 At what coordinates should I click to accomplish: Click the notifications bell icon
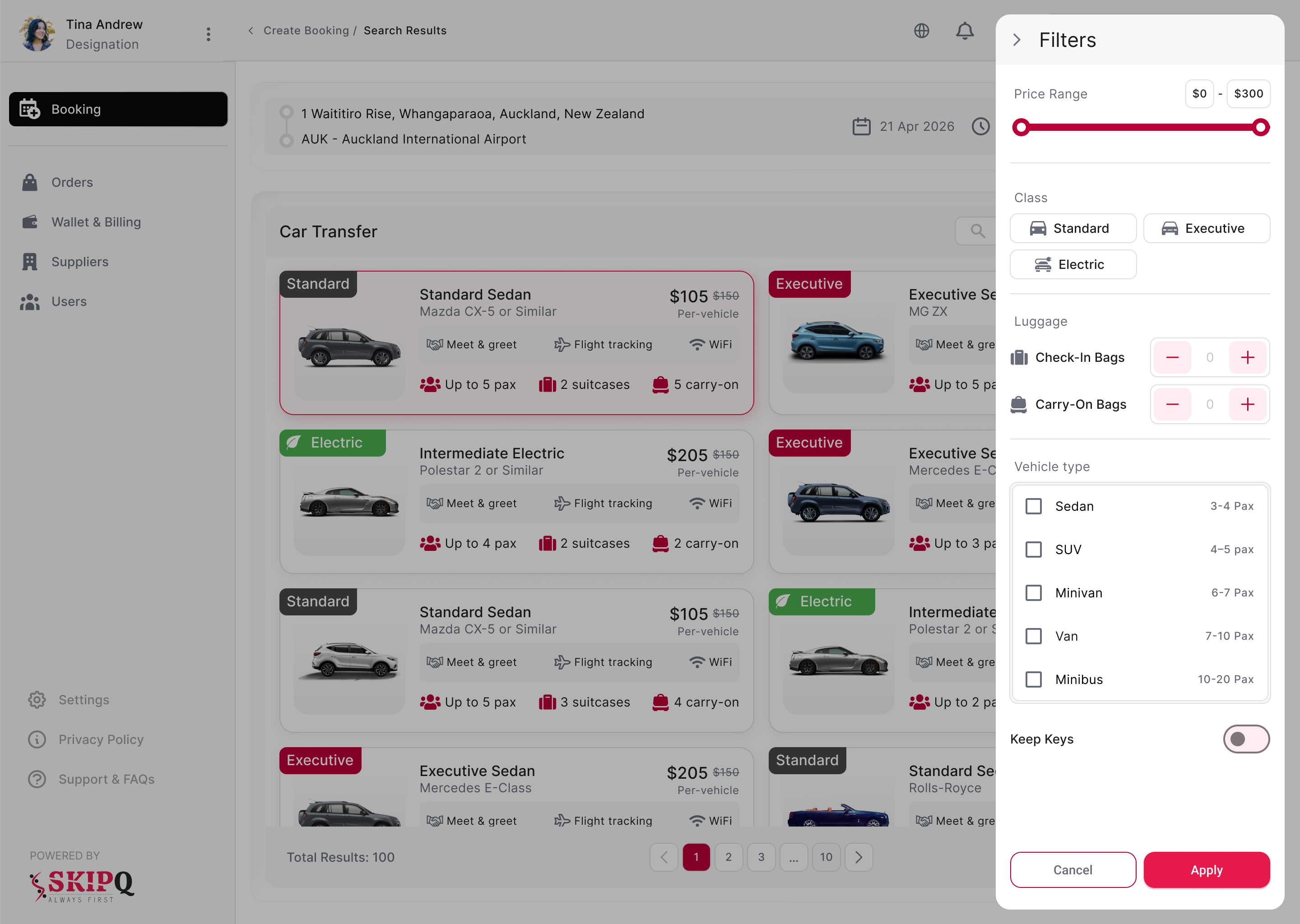tap(964, 31)
